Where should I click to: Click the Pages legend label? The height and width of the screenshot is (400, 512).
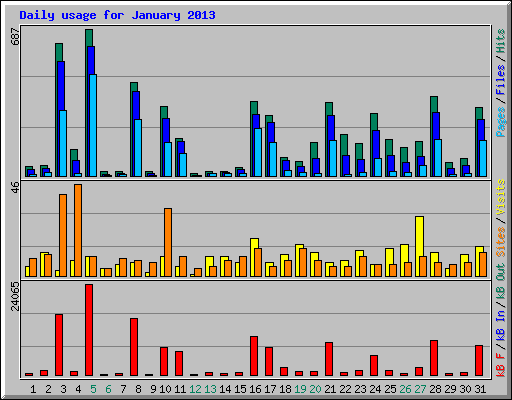coord(501,122)
